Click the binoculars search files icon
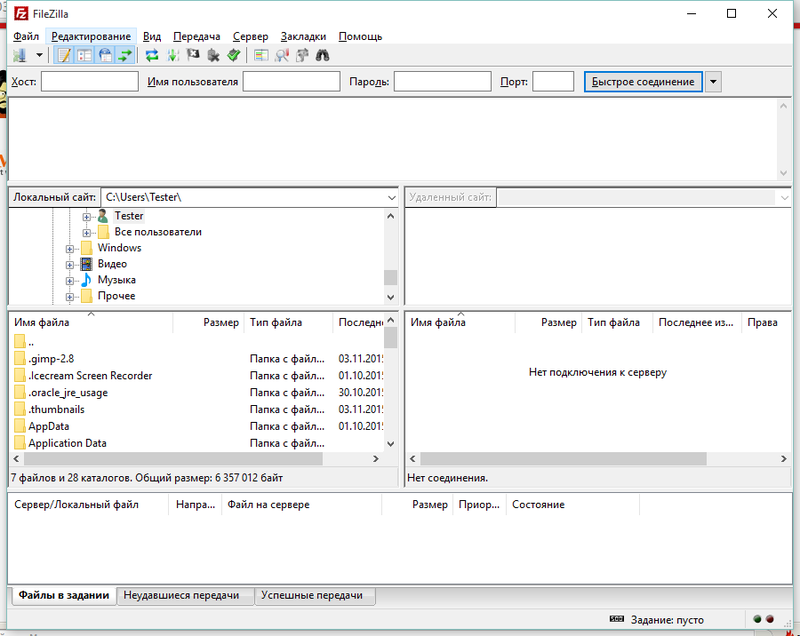 tap(322, 55)
